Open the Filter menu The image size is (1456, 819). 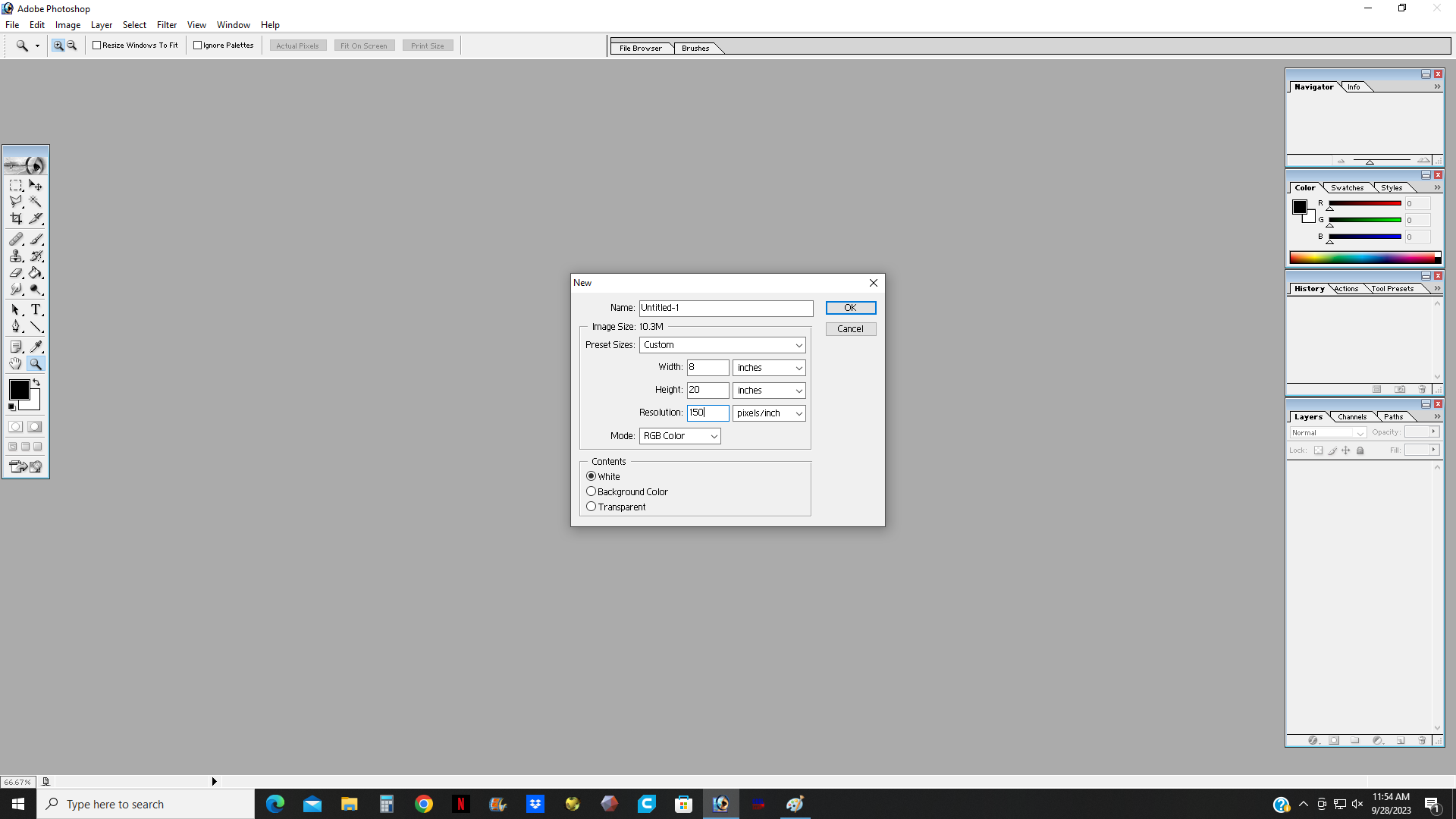click(x=166, y=25)
